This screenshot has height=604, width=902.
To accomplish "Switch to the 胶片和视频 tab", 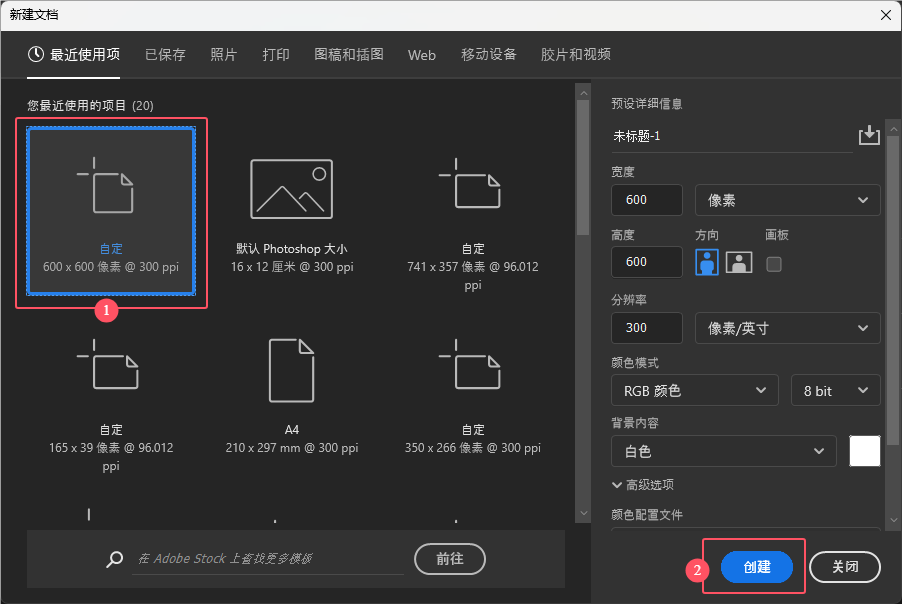I will (x=576, y=55).
